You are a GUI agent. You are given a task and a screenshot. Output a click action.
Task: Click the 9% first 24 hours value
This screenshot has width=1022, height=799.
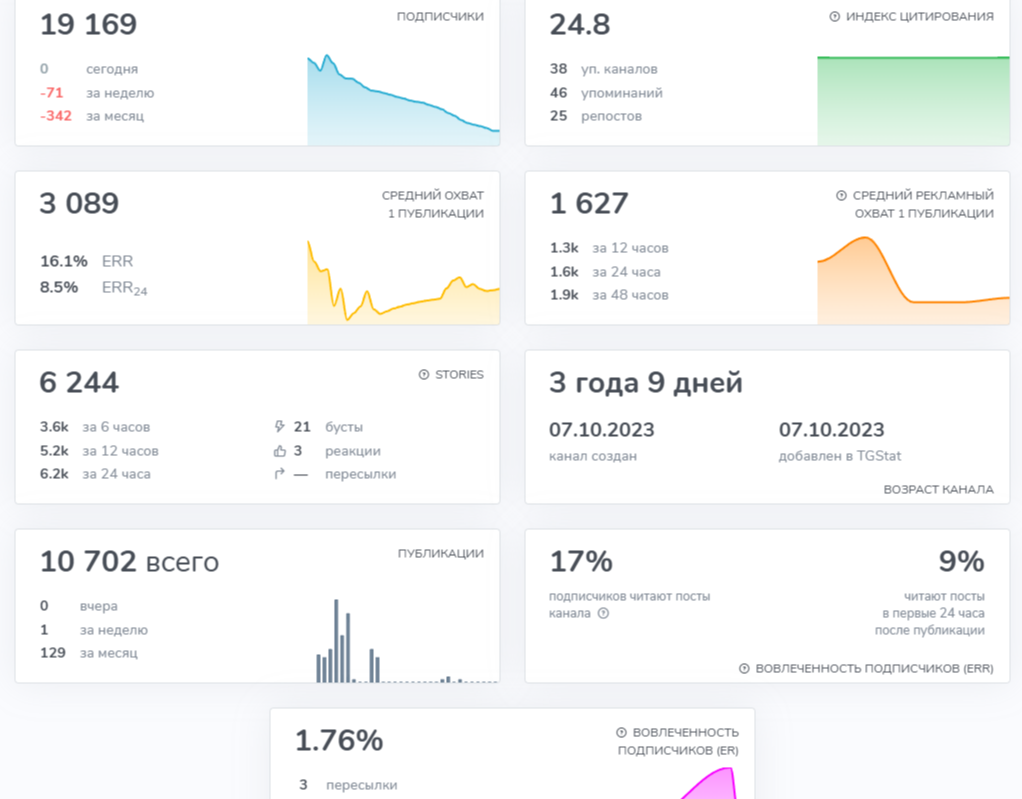(x=961, y=562)
